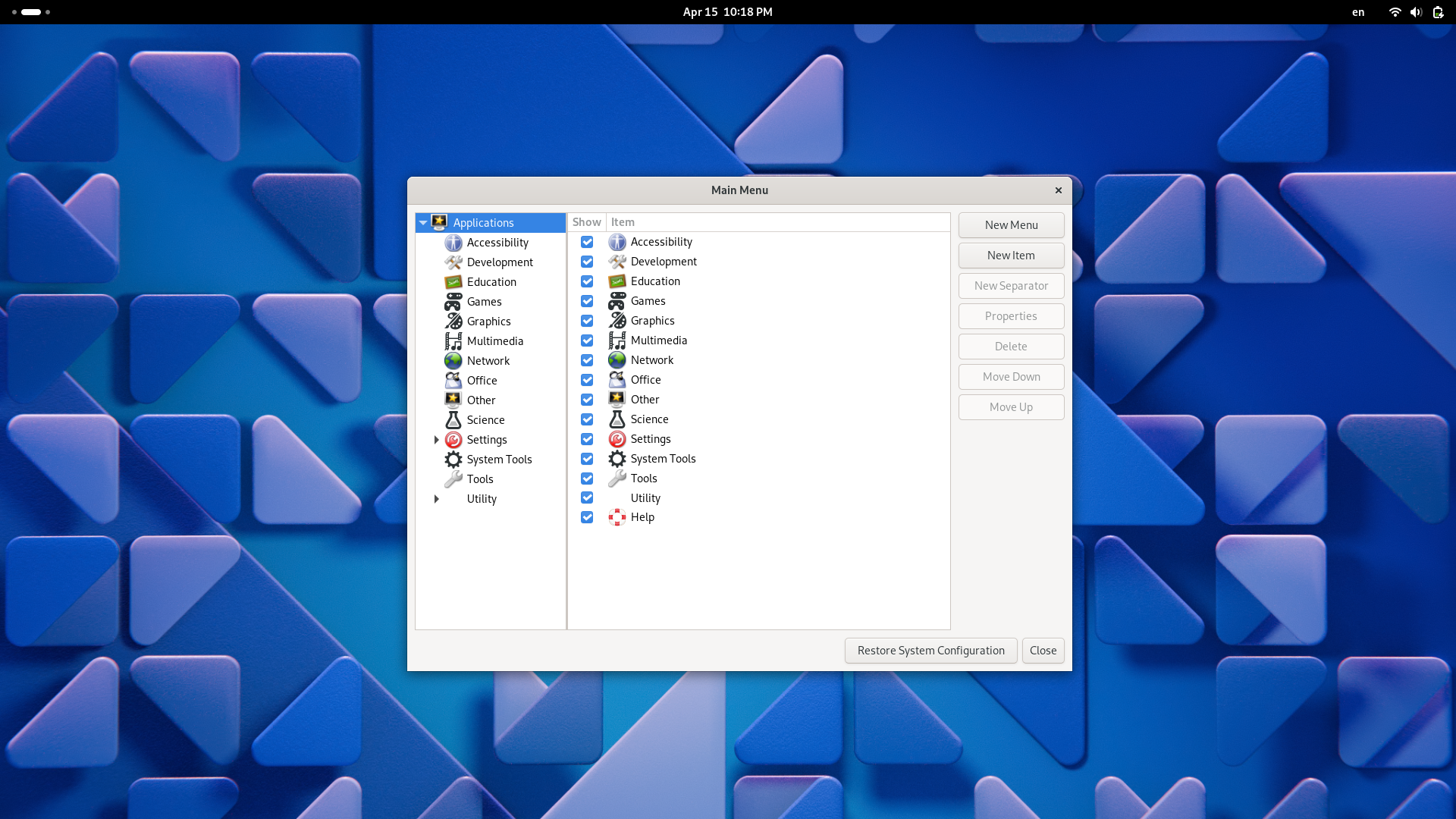The width and height of the screenshot is (1456, 819).
Task: Uncheck the Show box for Development
Action: [x=587, y=262]
